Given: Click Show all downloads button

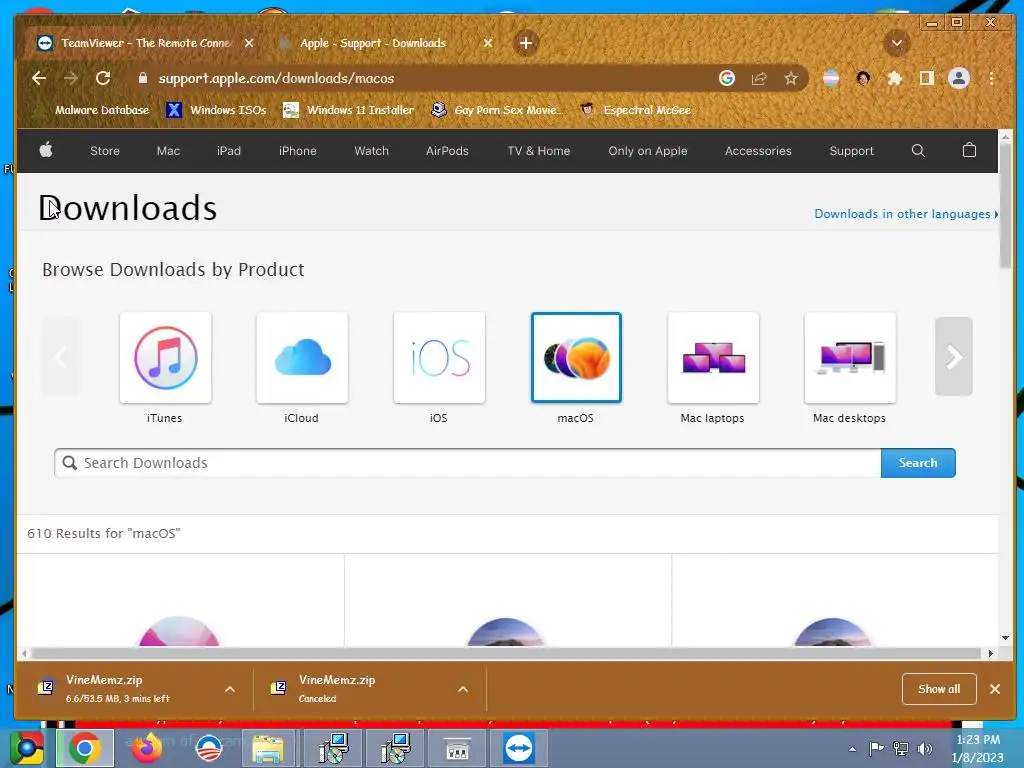Looking at the screenshot, I should tap(939, 689).
